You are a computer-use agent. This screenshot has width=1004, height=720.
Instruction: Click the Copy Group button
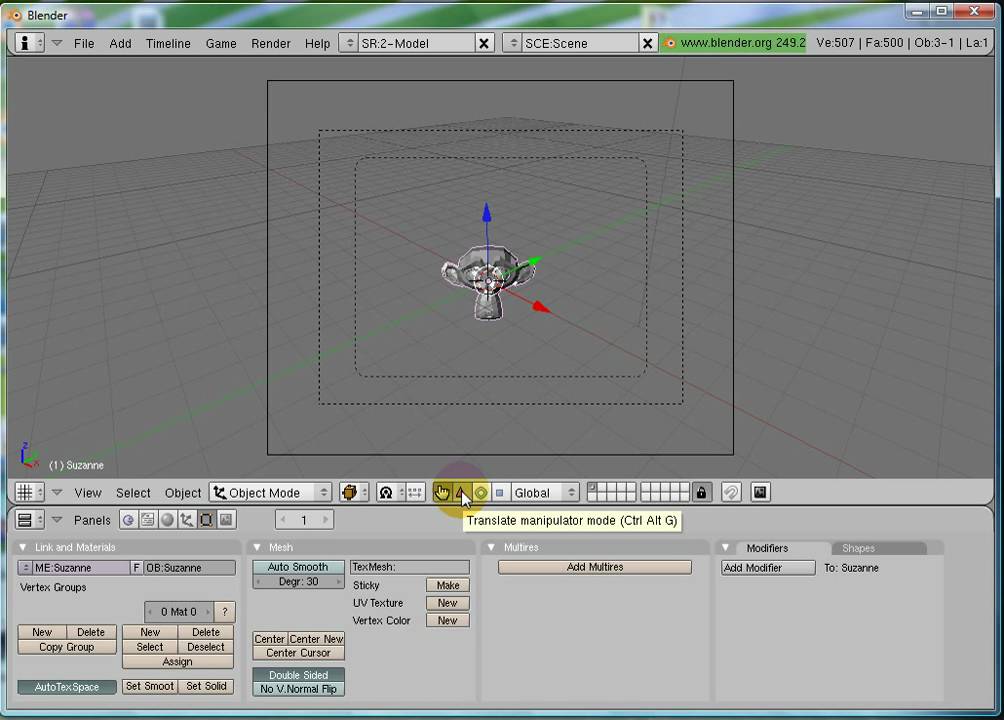click(x=67, y=647)
